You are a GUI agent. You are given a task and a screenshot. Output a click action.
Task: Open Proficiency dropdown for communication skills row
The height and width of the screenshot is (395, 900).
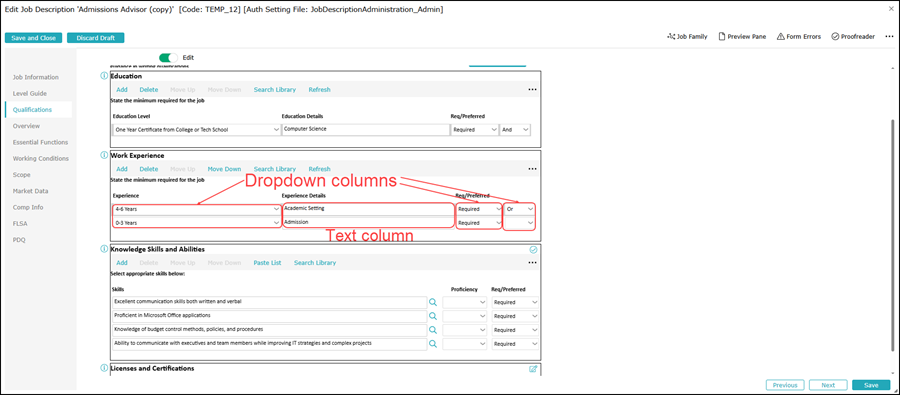pos(465,302)
